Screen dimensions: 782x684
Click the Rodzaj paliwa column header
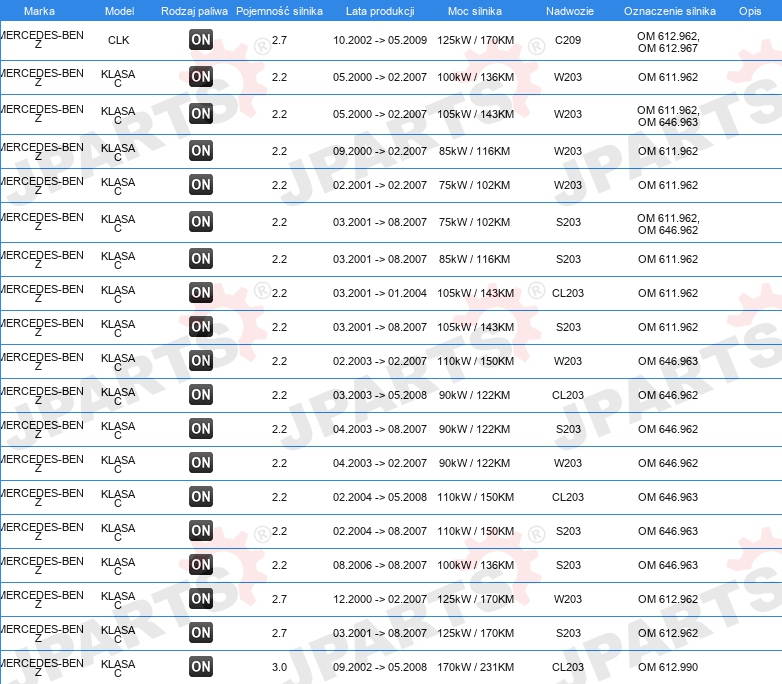pyautogui.click(x=195, y=11)
